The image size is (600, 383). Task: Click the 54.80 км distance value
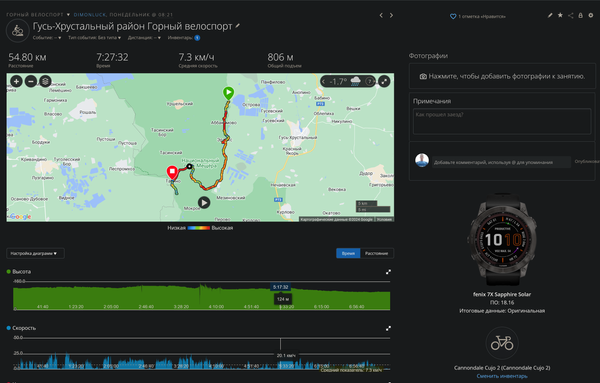click(27, 57)
